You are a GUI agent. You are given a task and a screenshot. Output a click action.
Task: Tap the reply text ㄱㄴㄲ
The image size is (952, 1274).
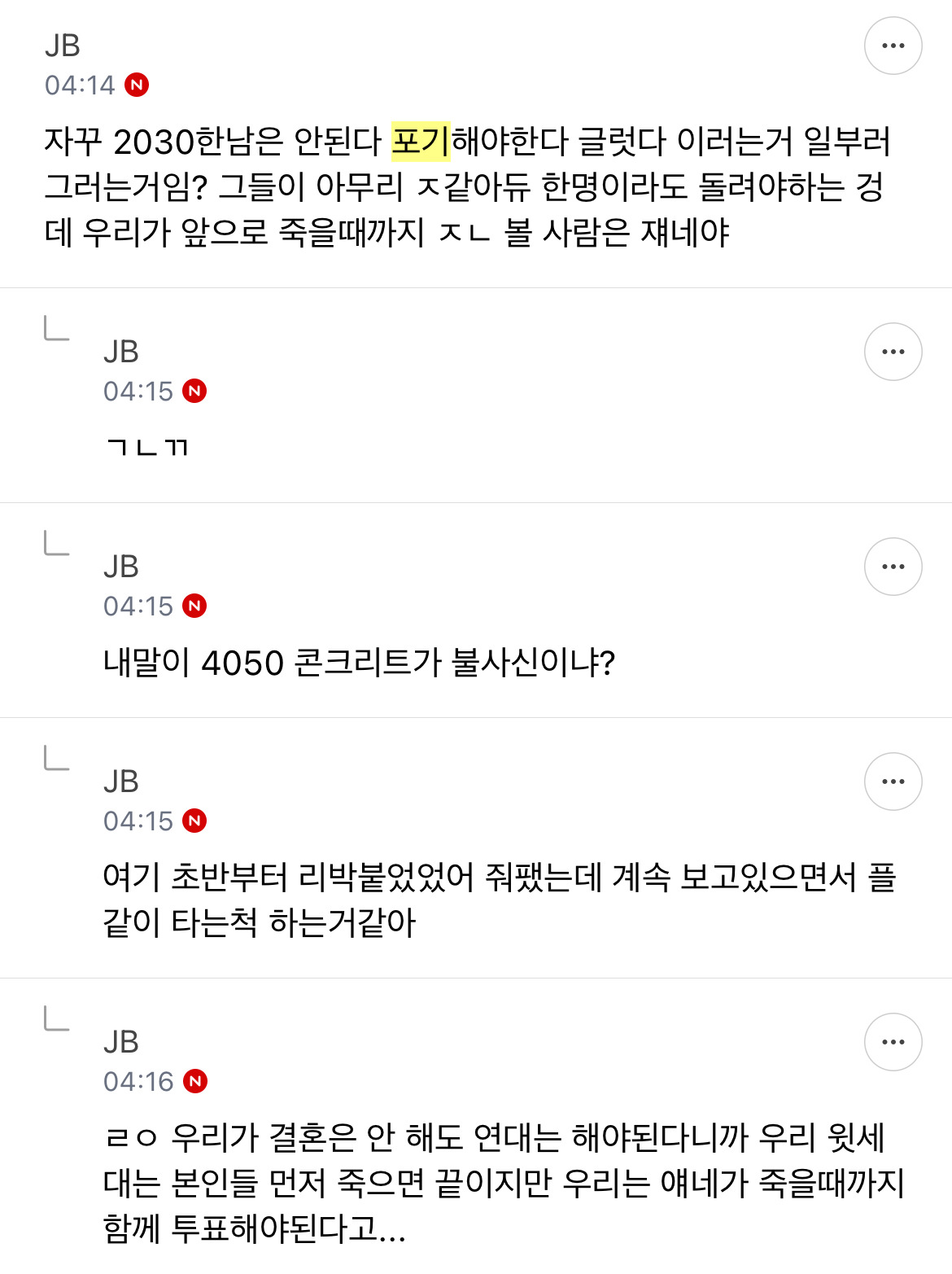(147, 447)
